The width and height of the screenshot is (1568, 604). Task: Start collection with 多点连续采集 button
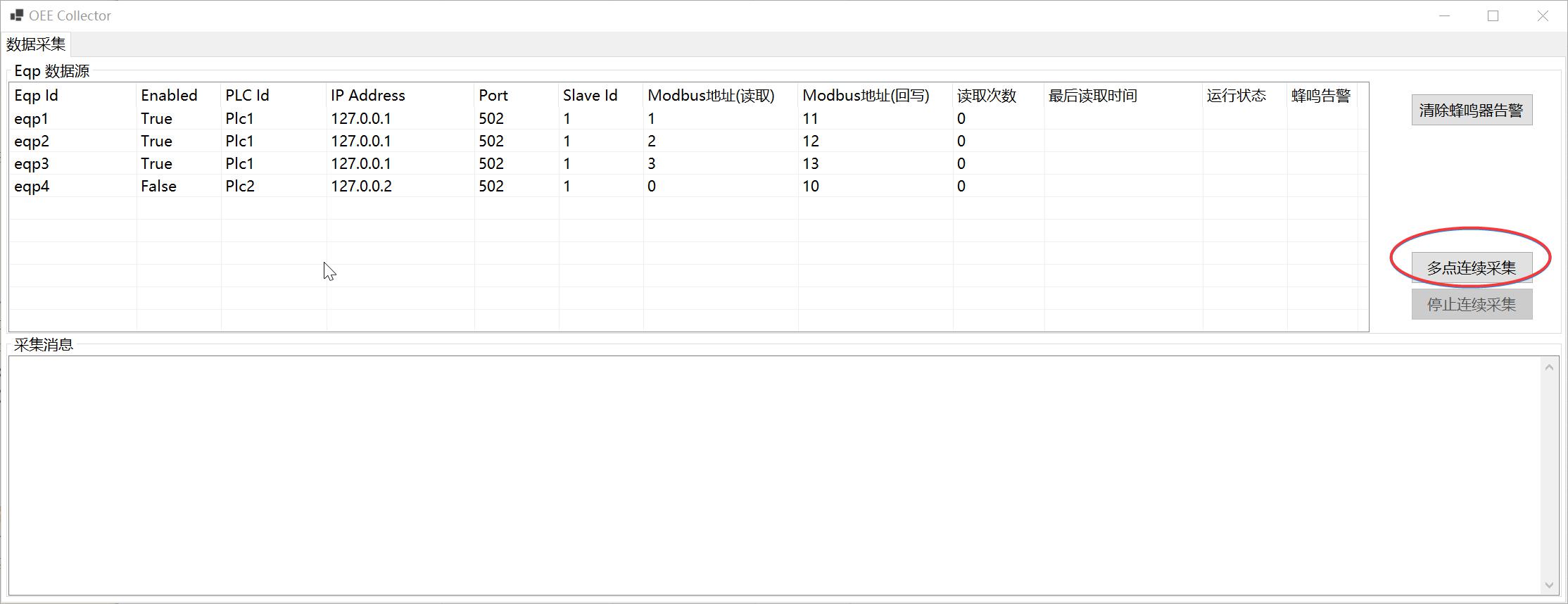[x=1471, y=268]
